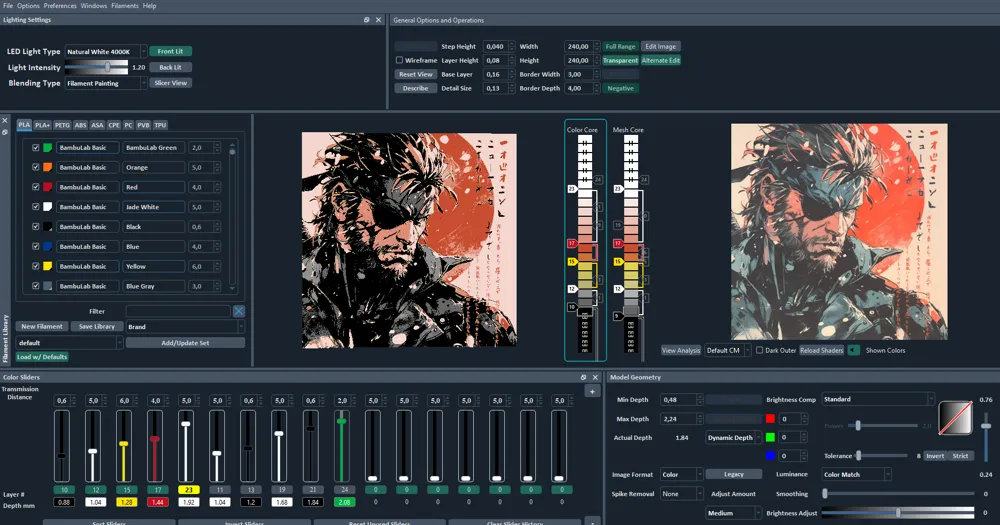
Task: Open the Windows menu
Action: 94,6
